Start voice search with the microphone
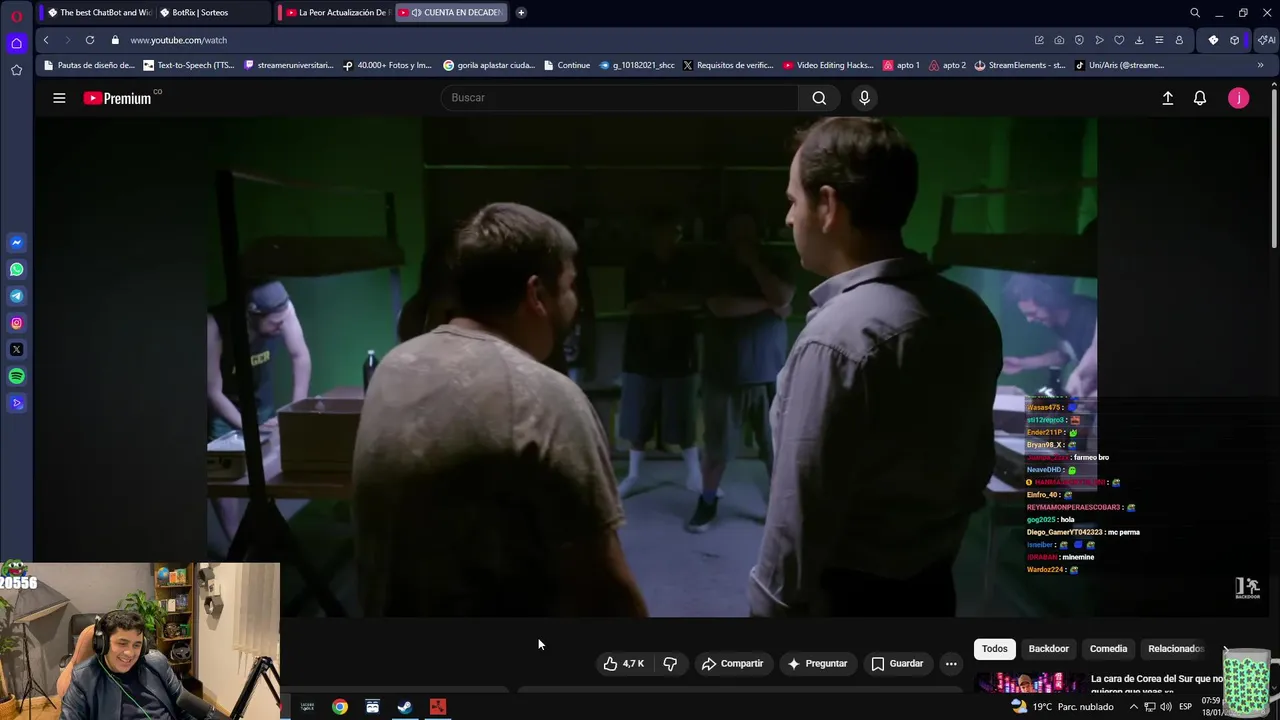Screen dimensions: 1280x720 tap(865, 98)
